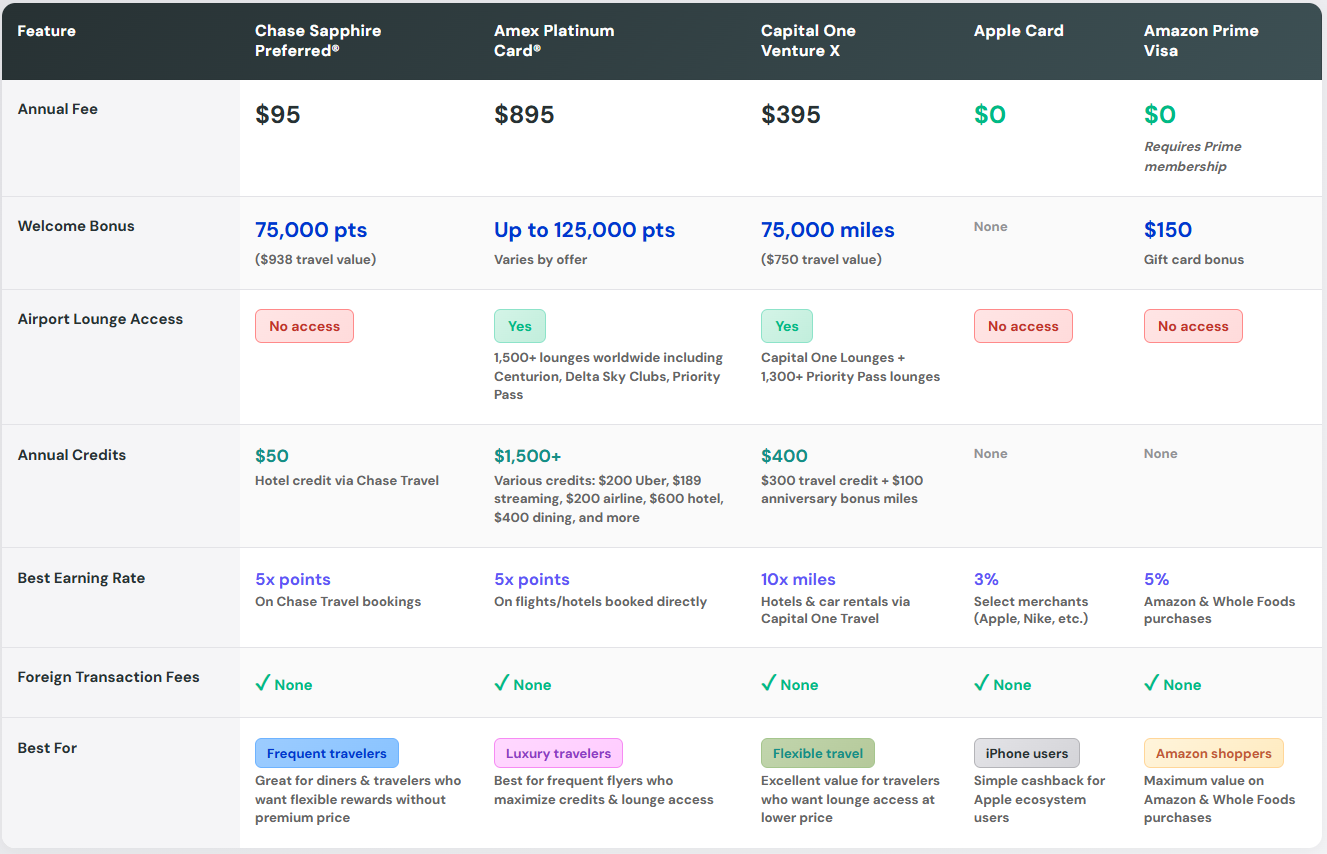The width and height of the screenshot is (1327, 854).
Task: Click On Chase Travel bookings text
Action: 338,601
